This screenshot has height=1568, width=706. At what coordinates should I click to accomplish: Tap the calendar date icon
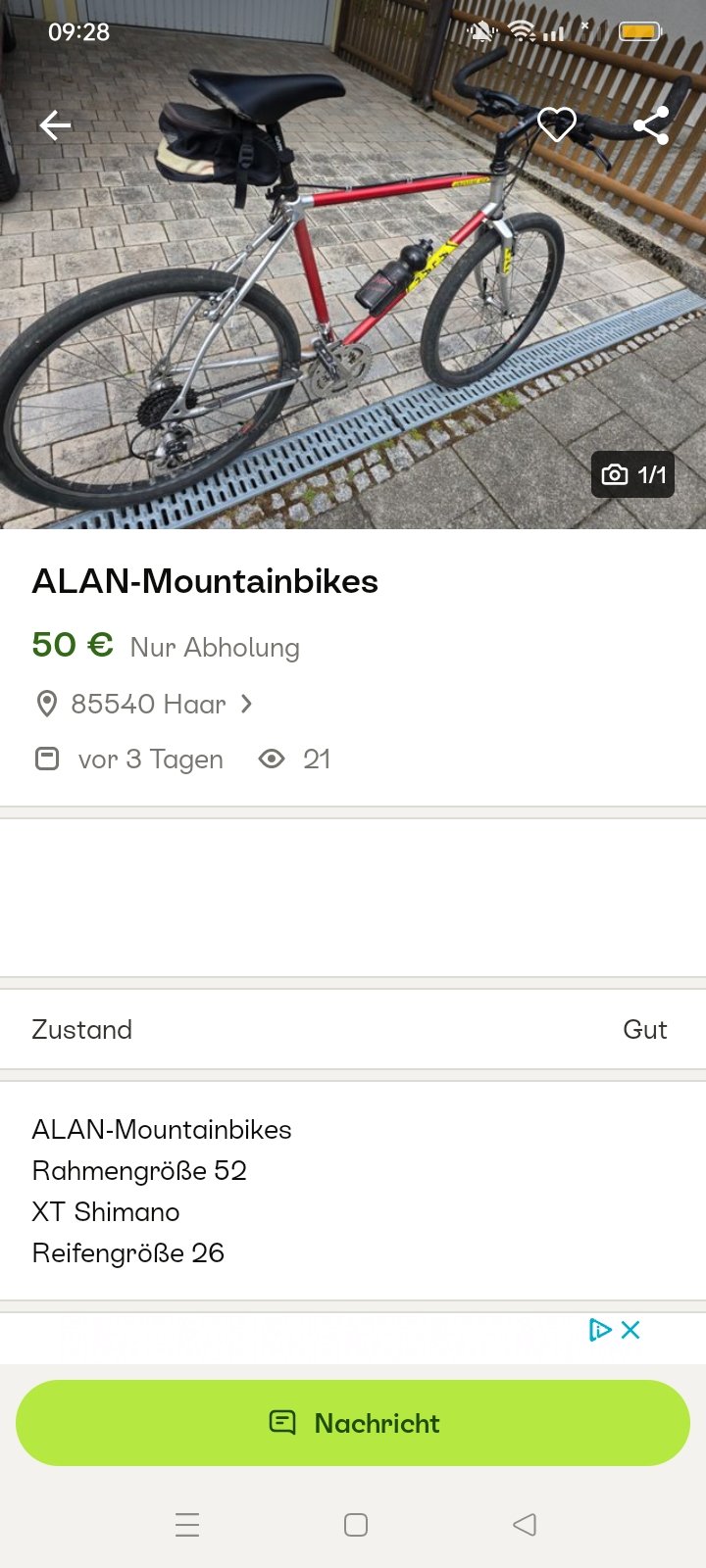[x=47, y=759]
